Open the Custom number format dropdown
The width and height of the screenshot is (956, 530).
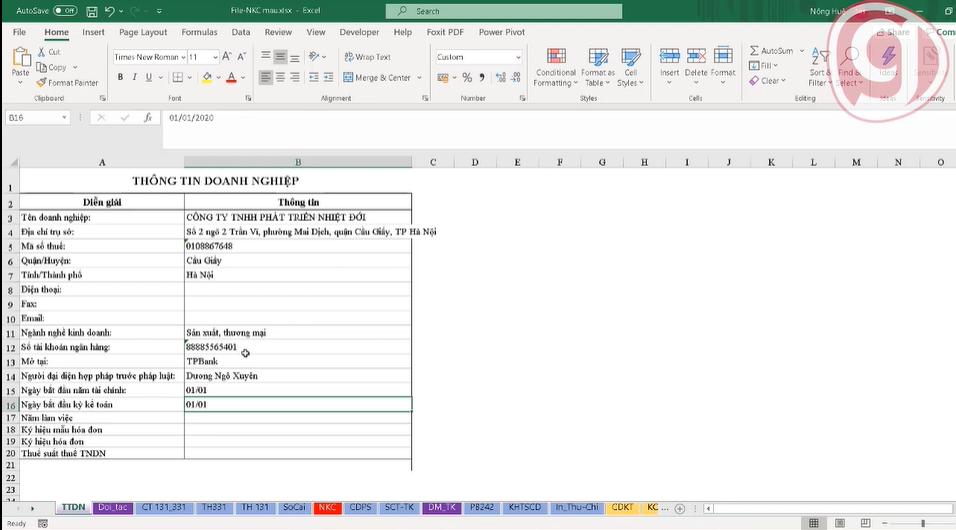tap(517, 57)
